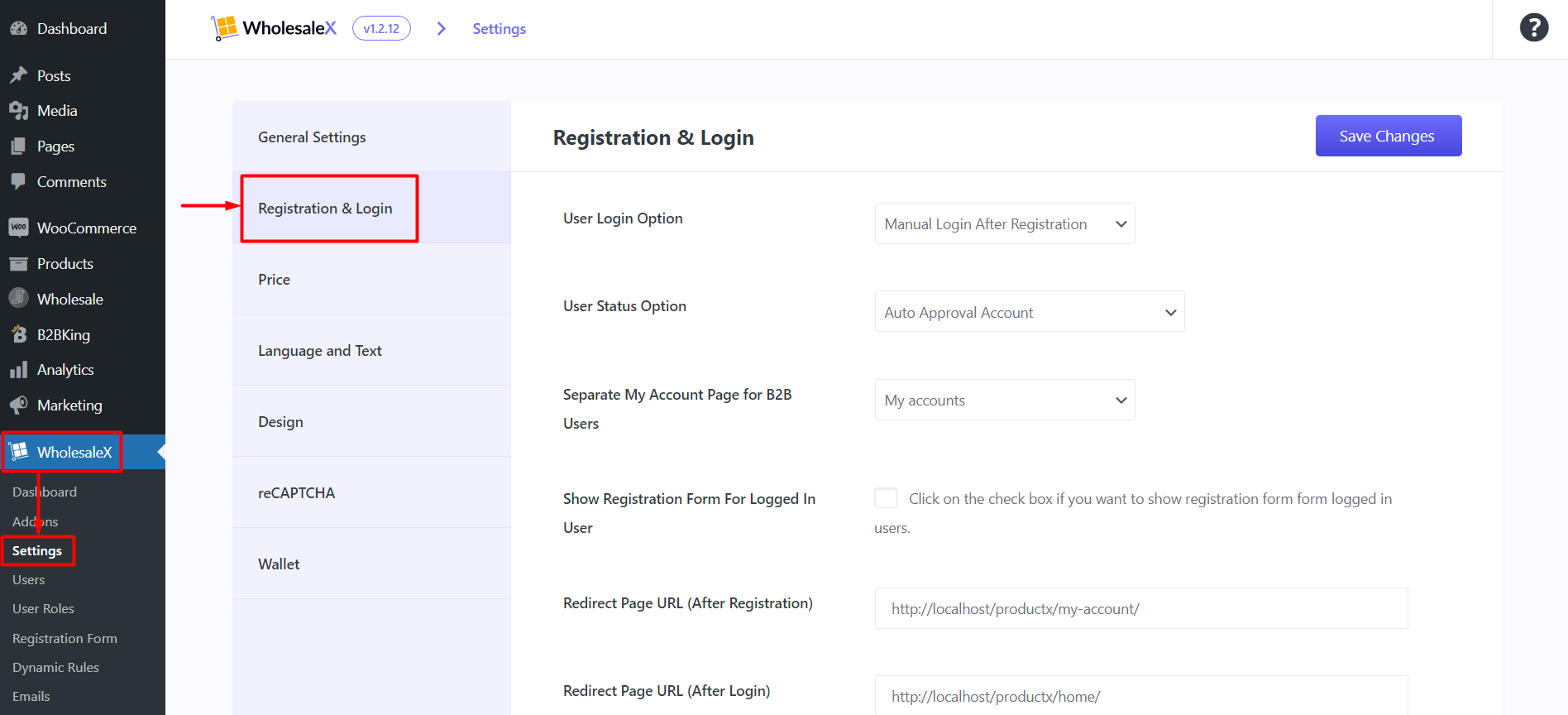Switch to the Price settings tab

point(371,279)
